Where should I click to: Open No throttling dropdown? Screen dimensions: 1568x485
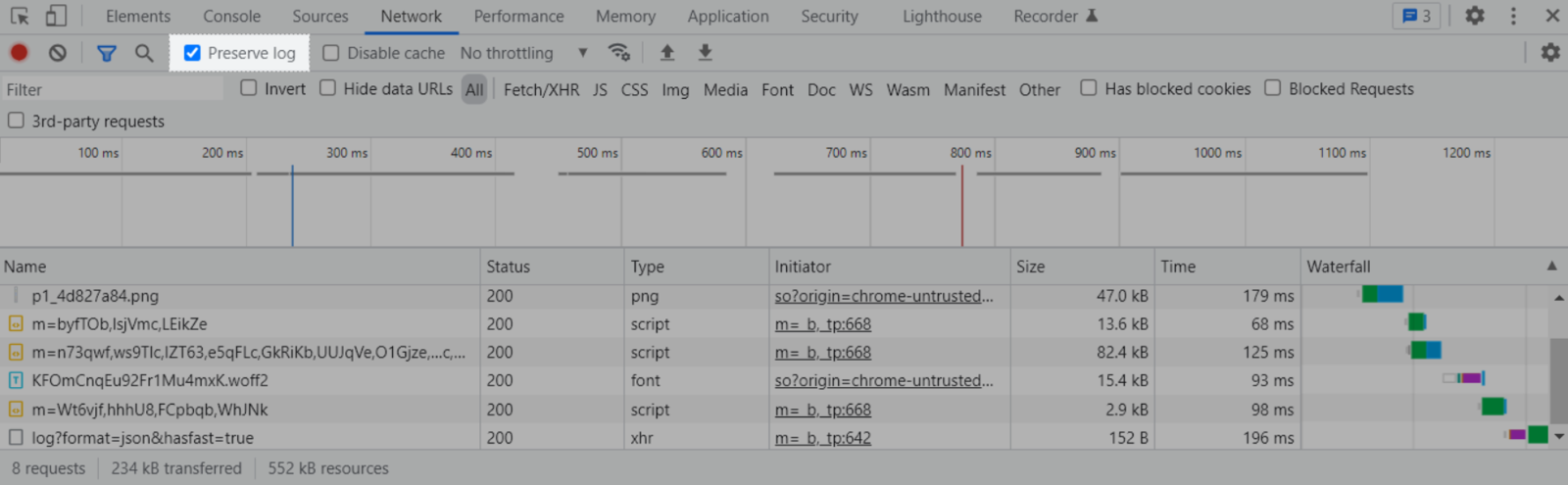[x=524, y=53]
